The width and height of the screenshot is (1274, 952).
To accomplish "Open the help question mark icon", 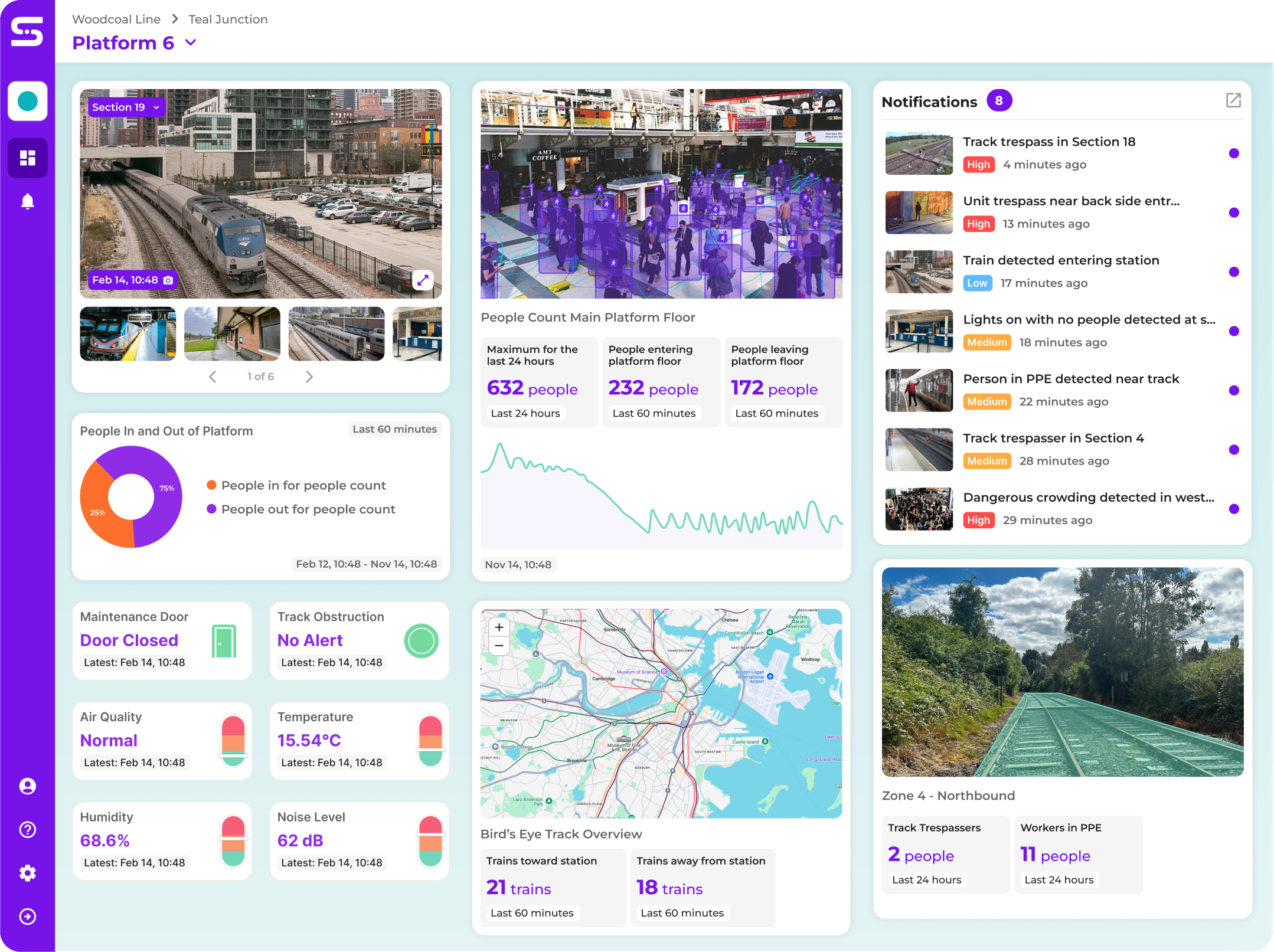I will (27, 830).
